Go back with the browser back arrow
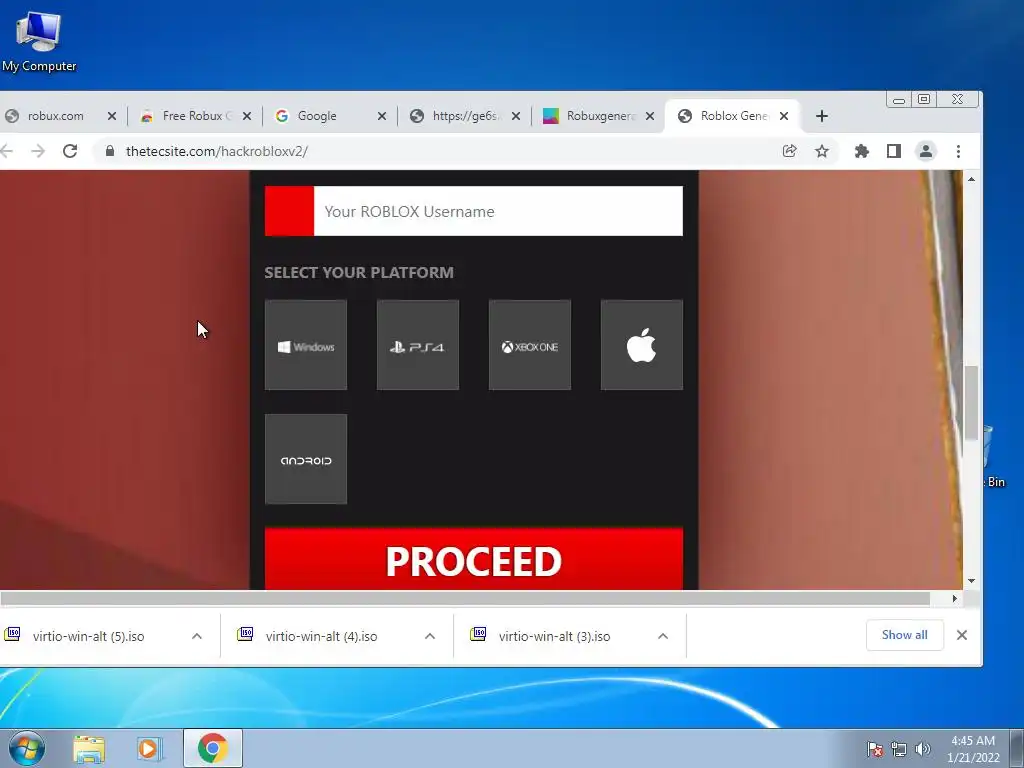The width and height of the screenshot is (1024, 768). click(7, 152)
